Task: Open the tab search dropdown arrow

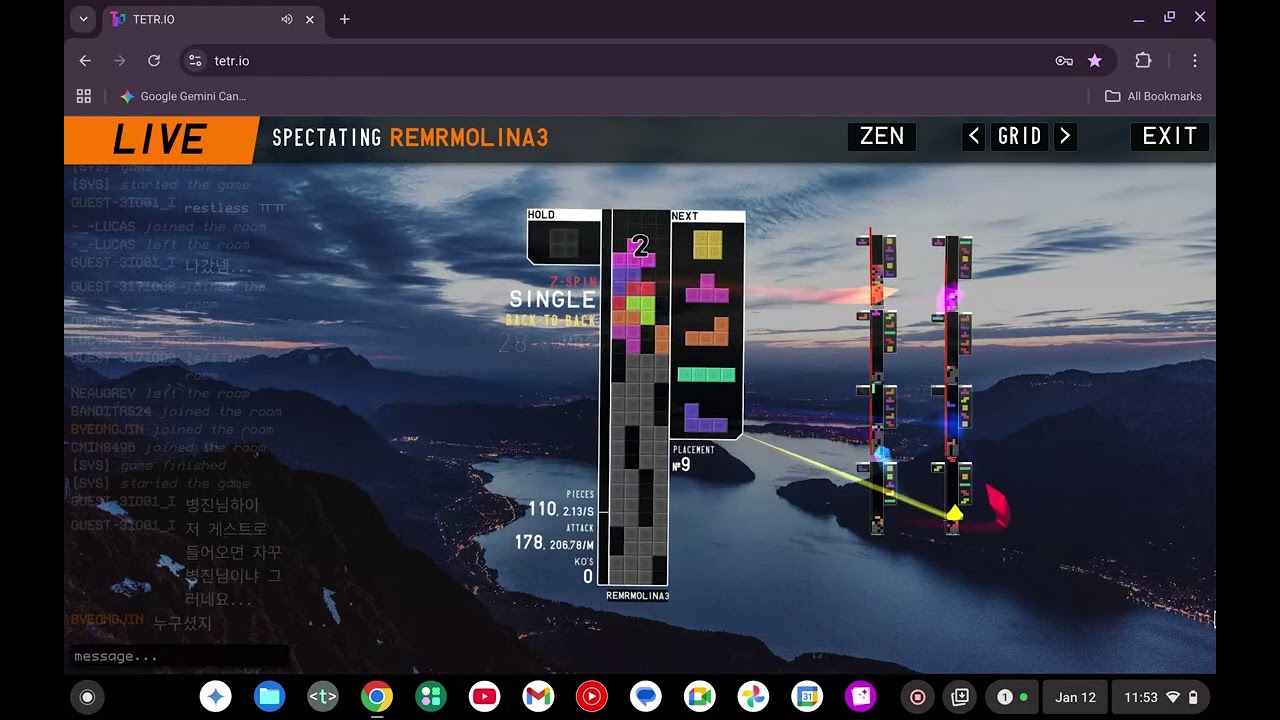Action: (x=83, y=19)
